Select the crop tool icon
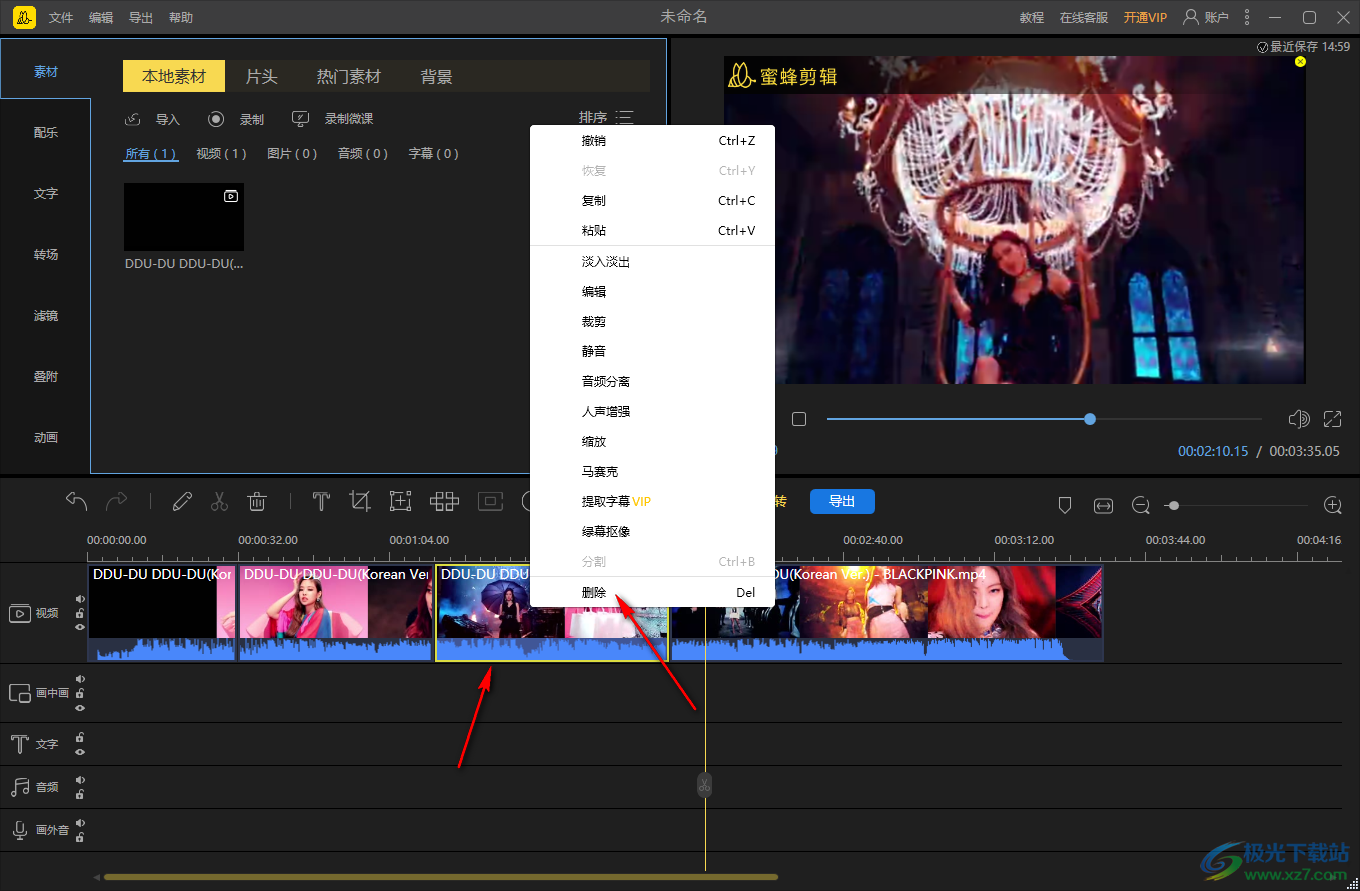This screenshot has width=1360, height=891. pos(360,501)
